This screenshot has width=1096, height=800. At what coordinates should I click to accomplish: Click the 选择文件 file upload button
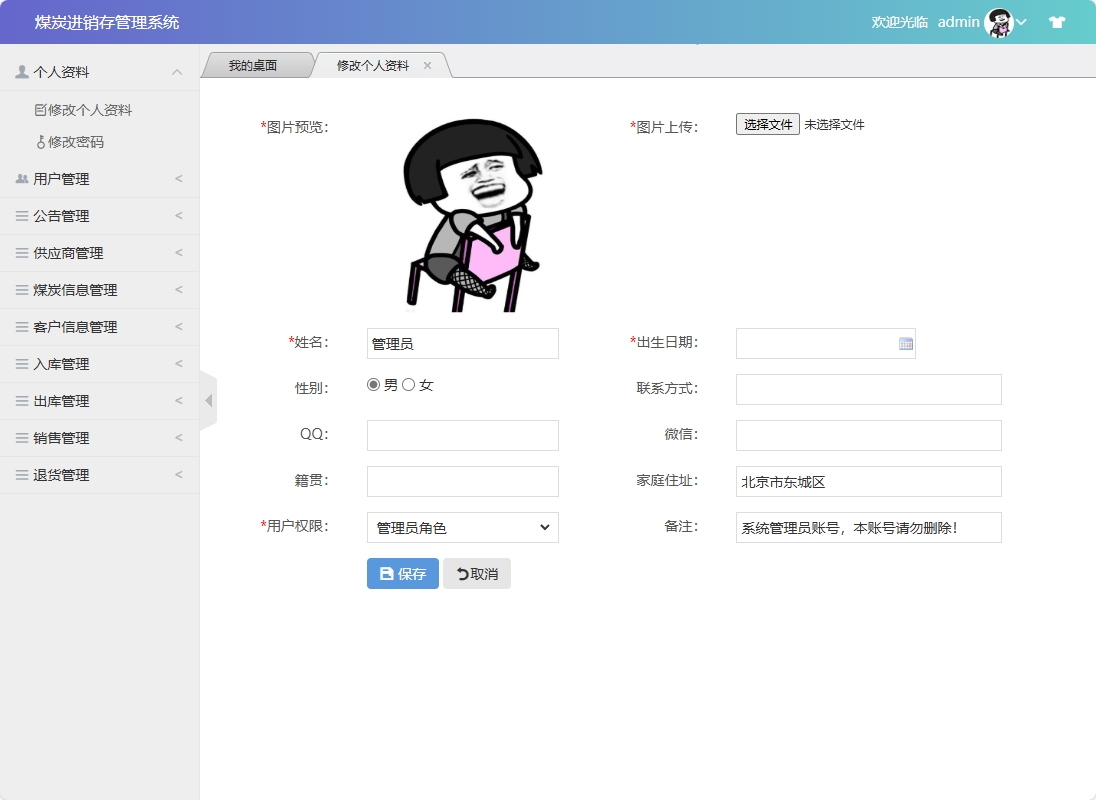tap(767, 125)
